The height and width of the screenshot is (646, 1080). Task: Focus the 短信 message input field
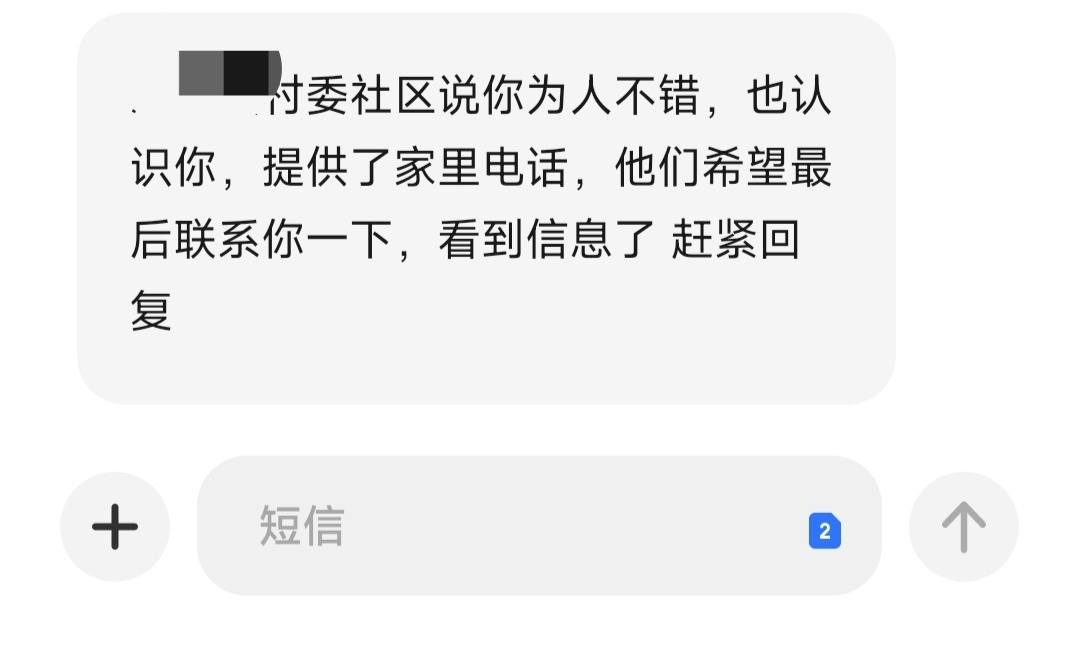539,526
